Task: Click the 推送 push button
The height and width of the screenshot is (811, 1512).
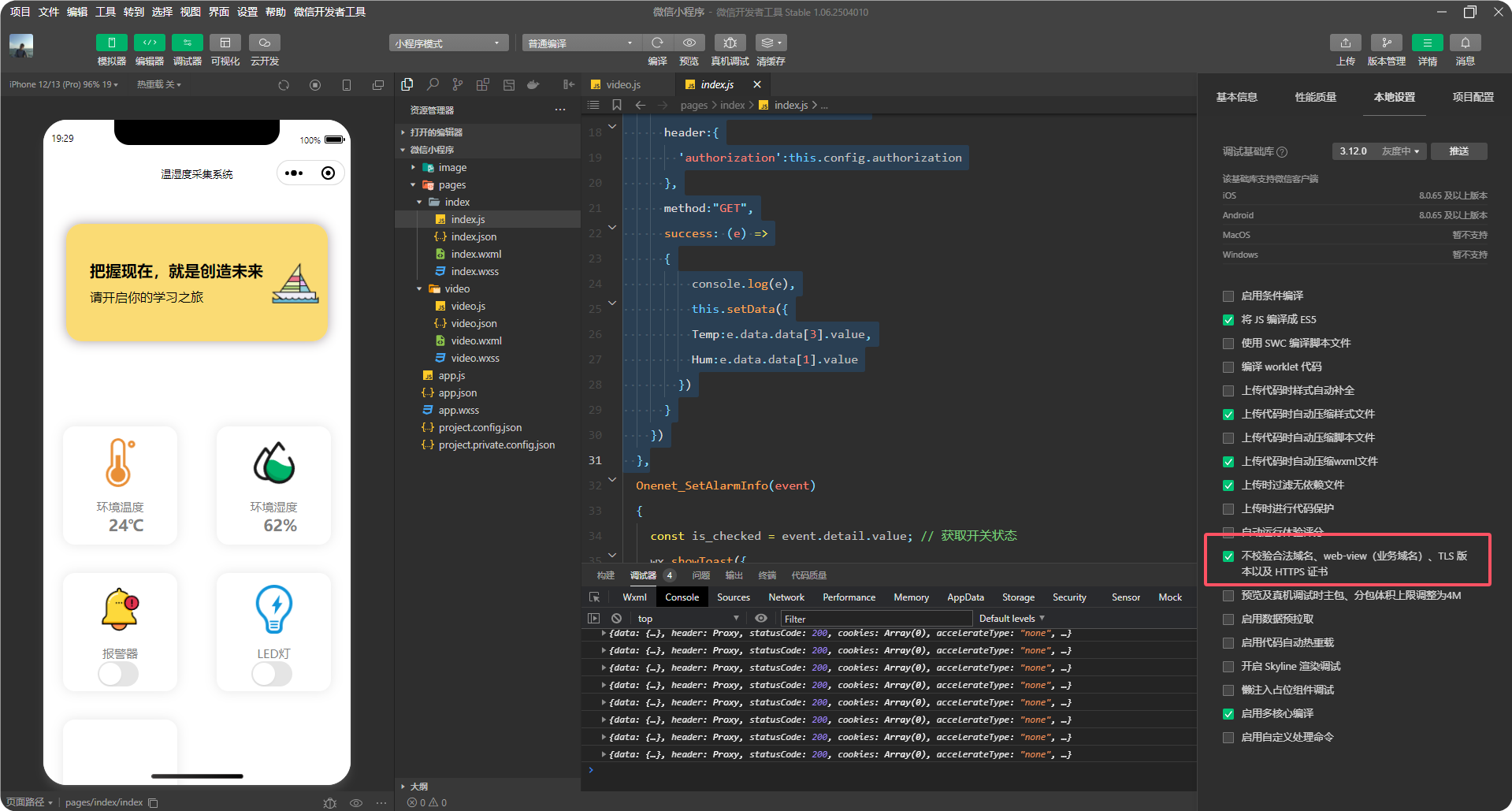Action: 1458,151
